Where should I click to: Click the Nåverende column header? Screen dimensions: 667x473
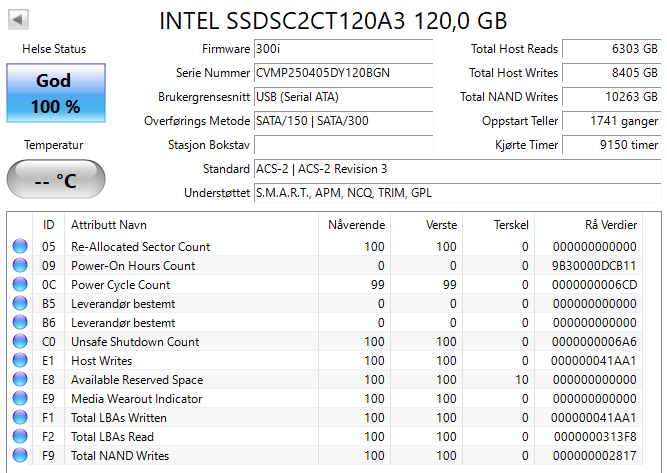(x=356, y=225)
